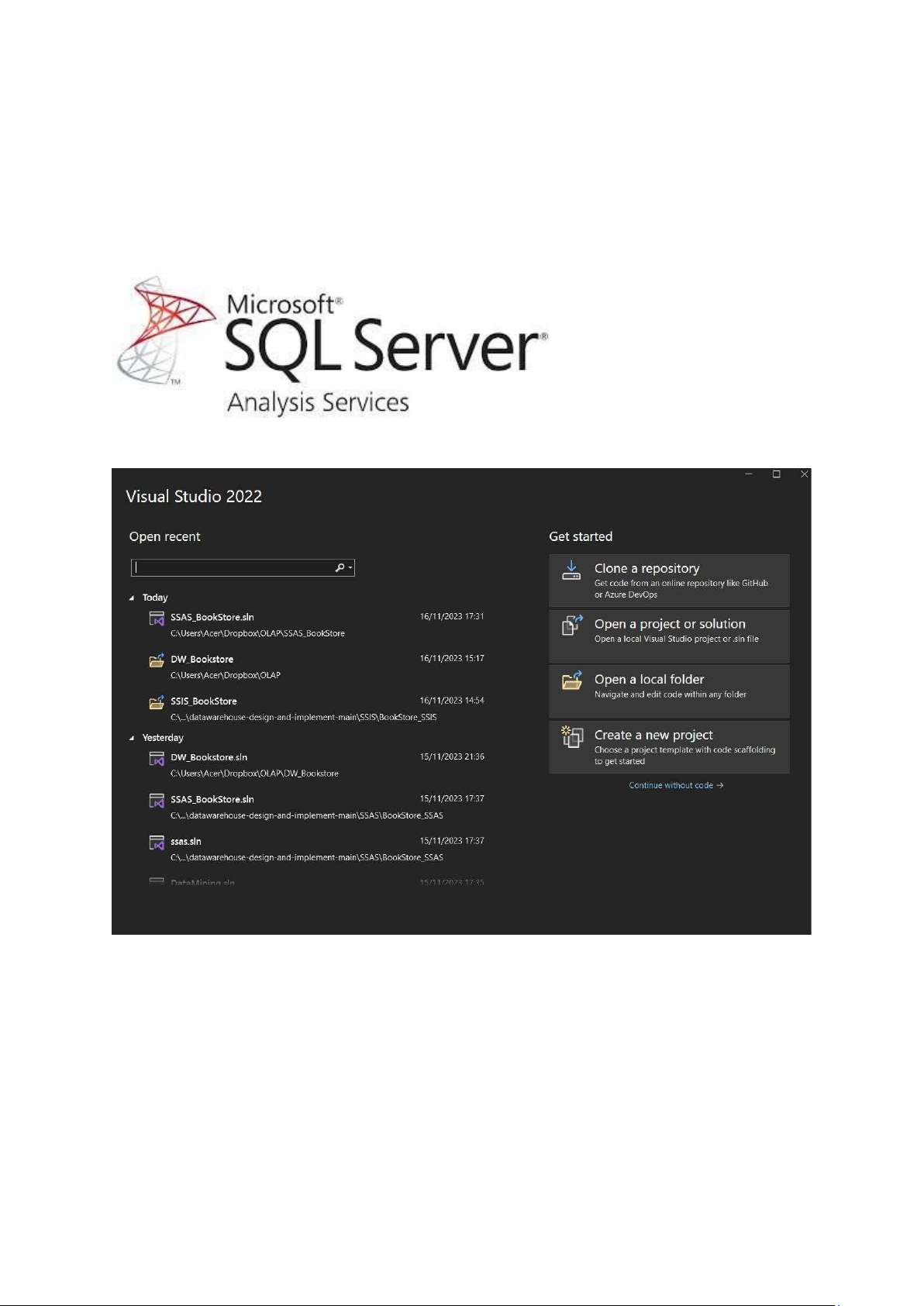Click the icon for yesterday's SSAS_BookStore.sln
Viewport: 924px width, 1306px height.
[x=157, y=800]
